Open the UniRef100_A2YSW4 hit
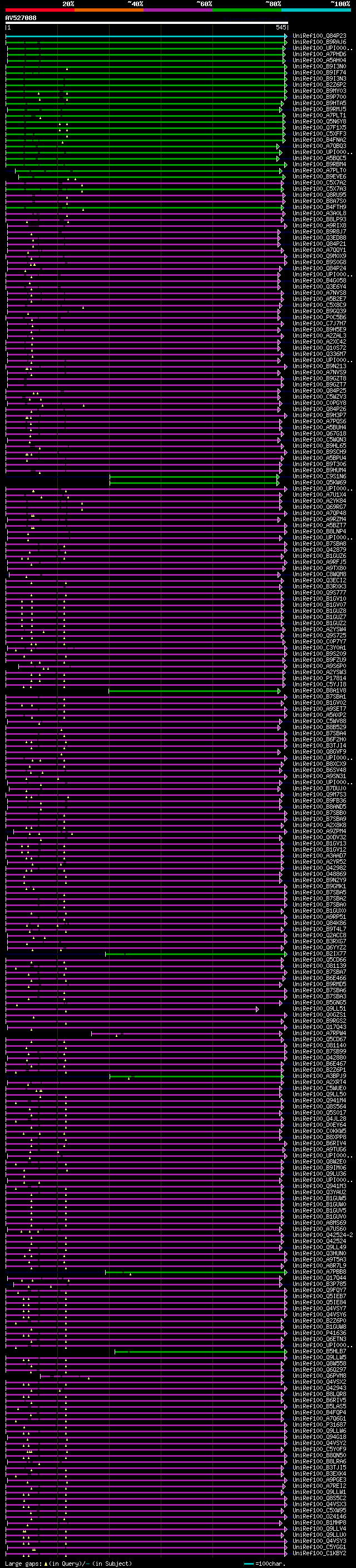 [319, 630]
